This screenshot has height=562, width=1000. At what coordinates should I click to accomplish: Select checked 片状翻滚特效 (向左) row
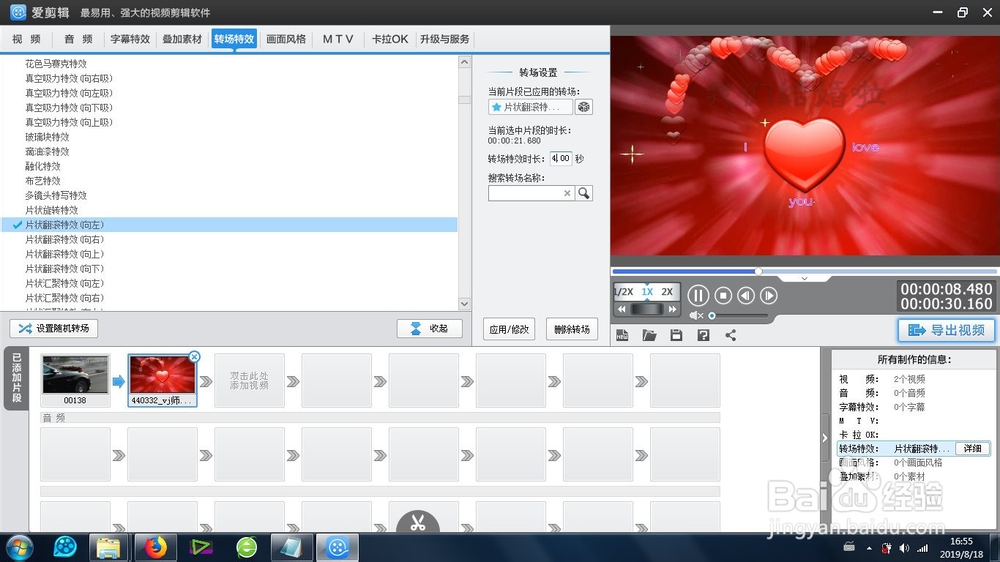(x=230, y=225)
